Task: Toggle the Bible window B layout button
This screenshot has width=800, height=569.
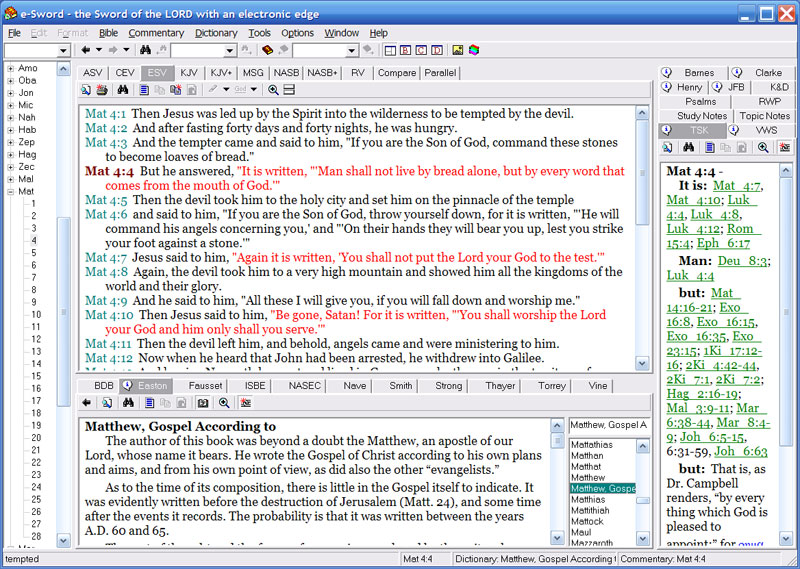Action: [406, 50]
